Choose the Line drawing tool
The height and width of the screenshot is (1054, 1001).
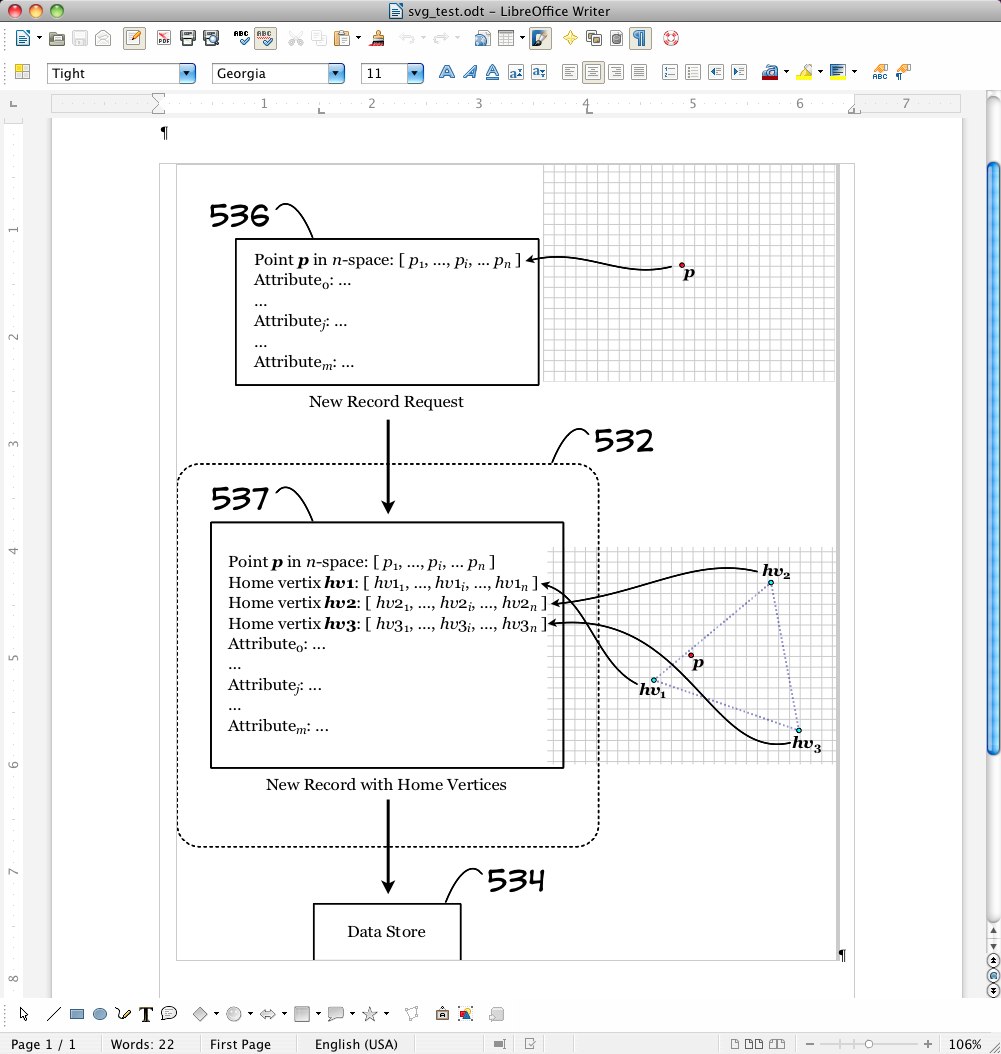54,1014
